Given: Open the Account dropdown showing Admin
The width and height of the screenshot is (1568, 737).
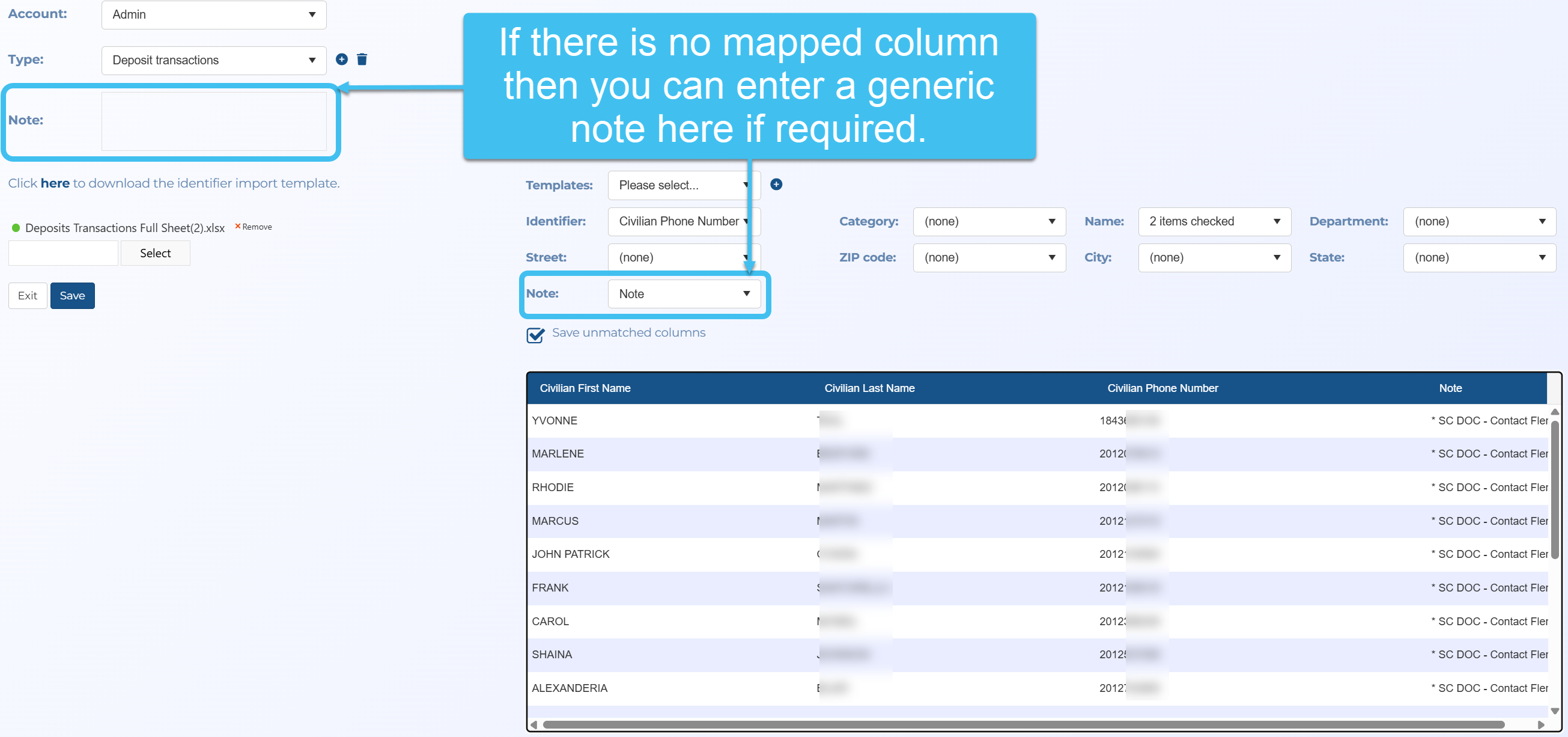Looking at the screenshot, I should coord(214,14).
